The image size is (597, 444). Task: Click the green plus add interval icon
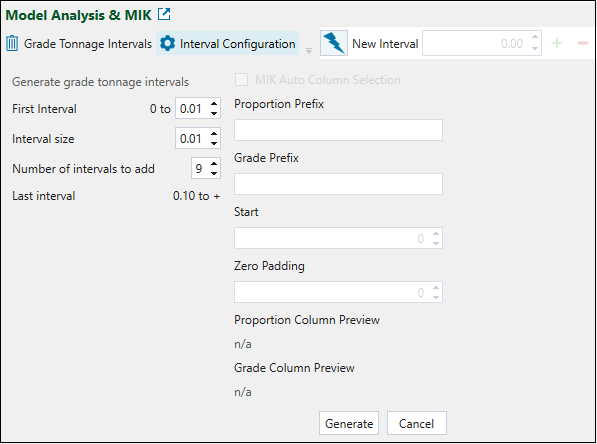[x=557, y=43]
